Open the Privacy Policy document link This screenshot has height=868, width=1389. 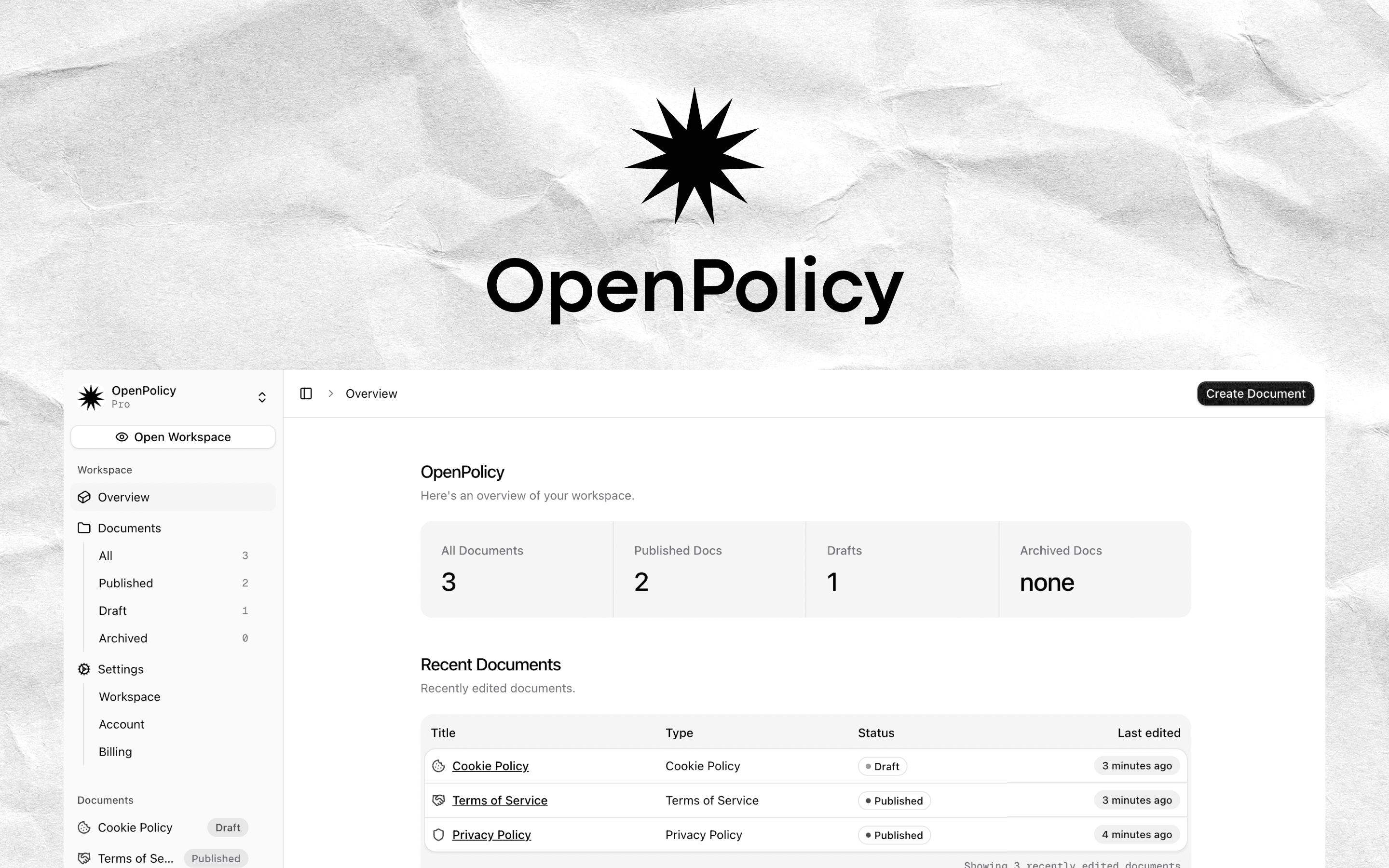point(491,835)
